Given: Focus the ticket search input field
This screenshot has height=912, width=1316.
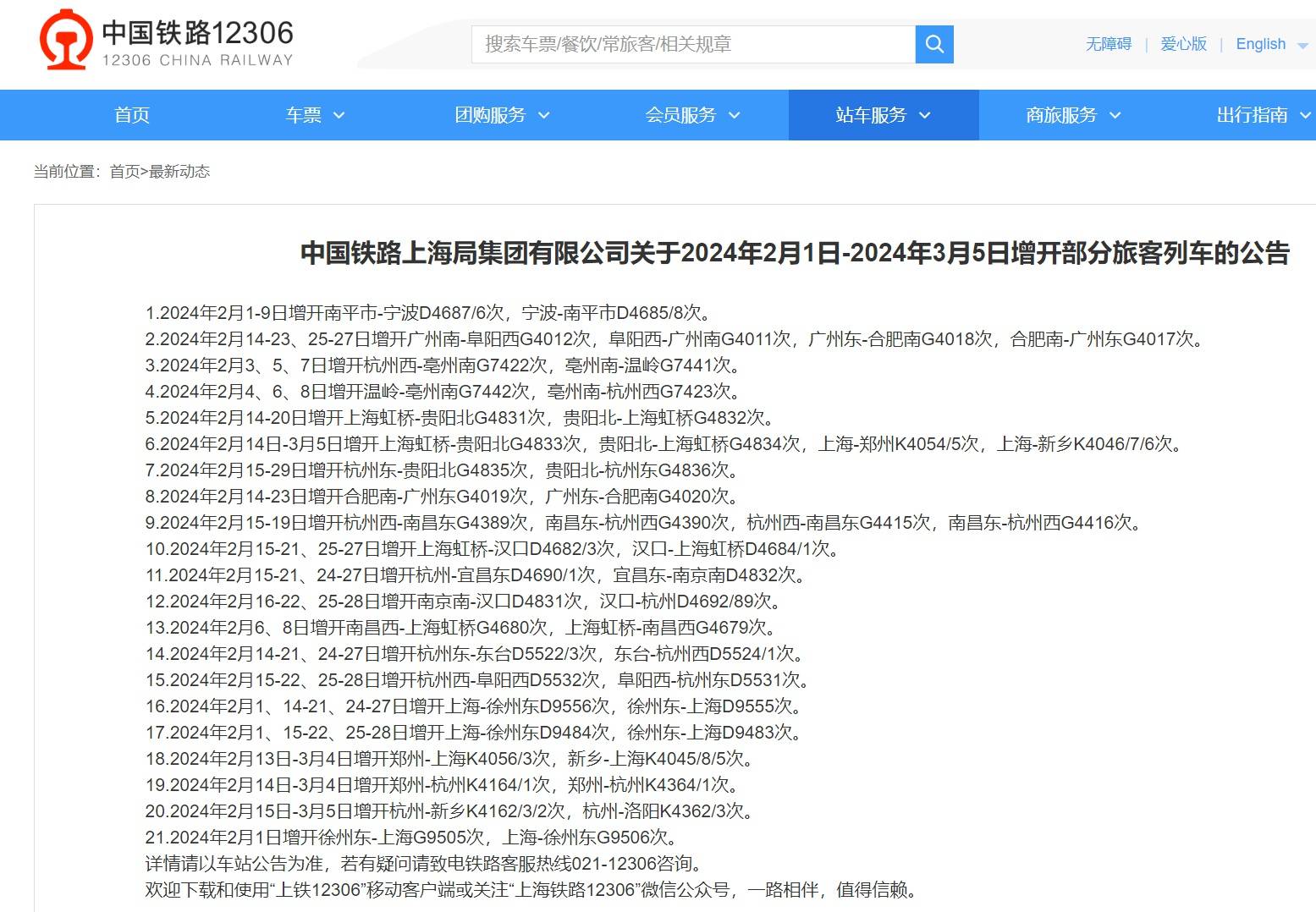Looking at the screenshot, I should [x=693, y=44].
